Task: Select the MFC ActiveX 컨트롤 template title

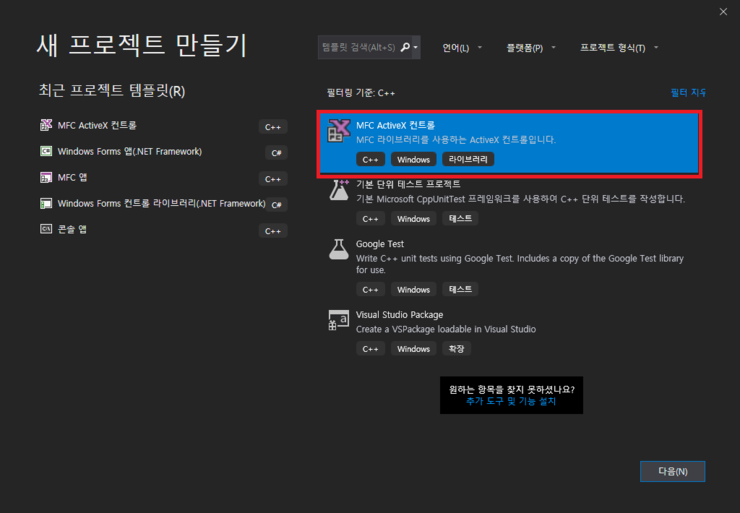Action: pos(395,125)
